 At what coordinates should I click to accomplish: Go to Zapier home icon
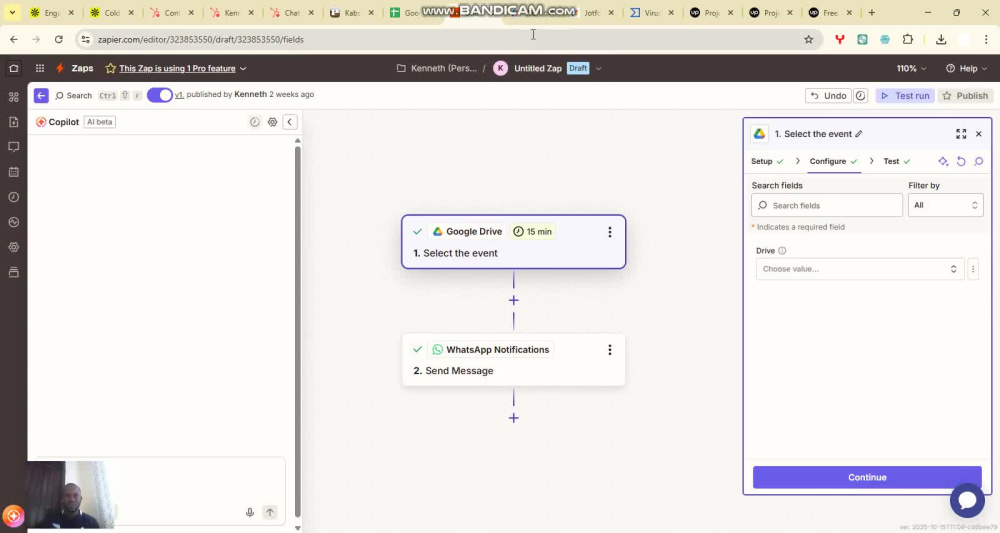point(13,68)
